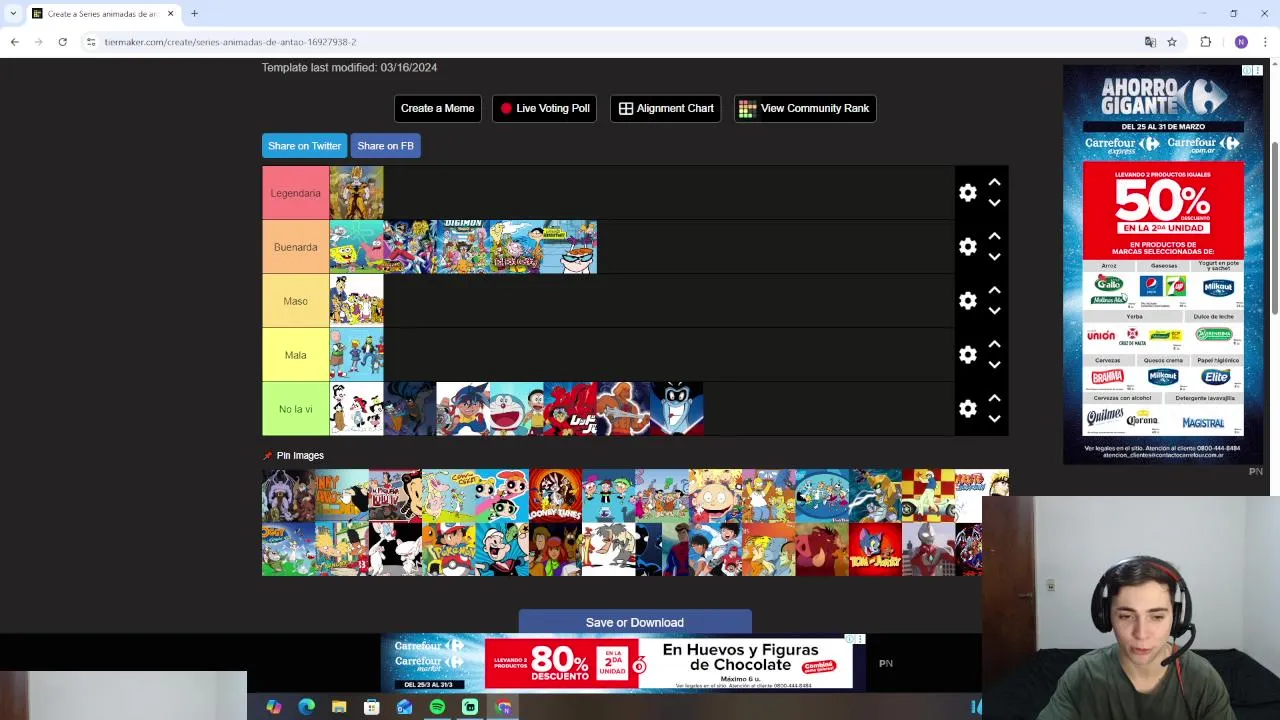Move Legendaria tier up with arrow
The image size is (1280, 720).
coord(994,183)
